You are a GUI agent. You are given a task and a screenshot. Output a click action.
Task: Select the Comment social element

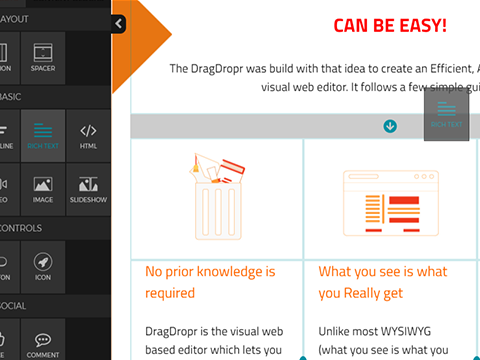(x=43, y=340)
